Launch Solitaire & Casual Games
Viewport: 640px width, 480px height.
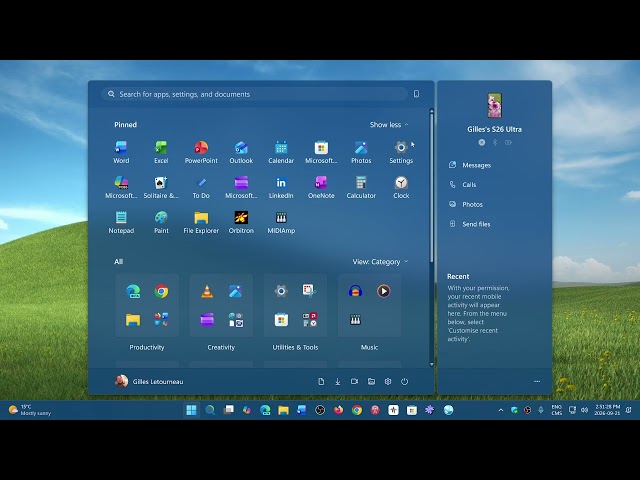[161, 187]
